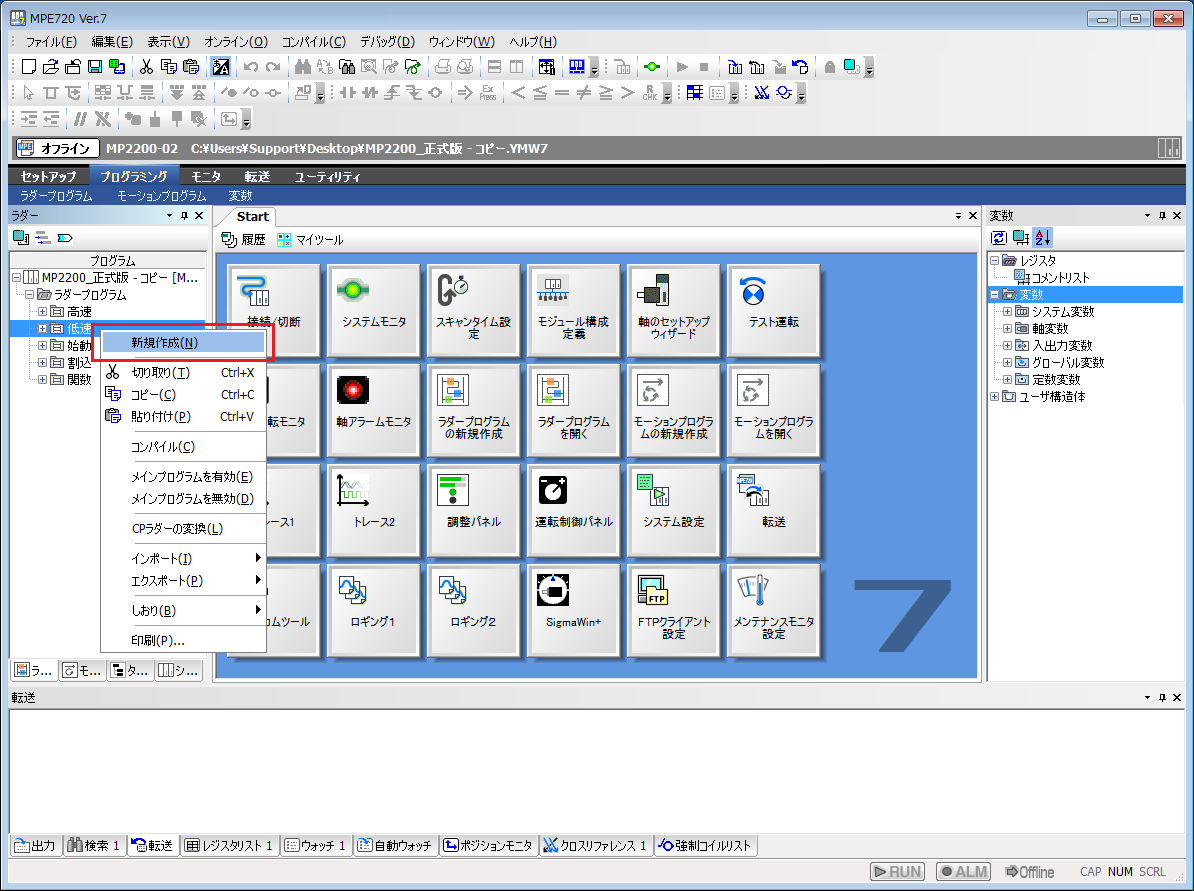
Task: Click the マイツール button on Start page
Action: click(310, 240)
